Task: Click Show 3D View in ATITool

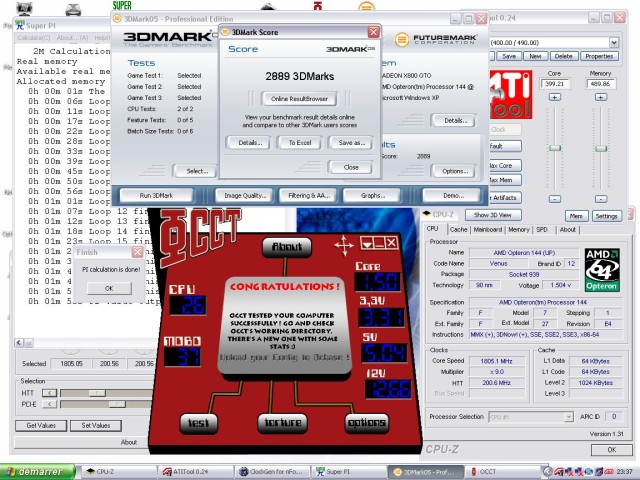Action: point(492,215)
